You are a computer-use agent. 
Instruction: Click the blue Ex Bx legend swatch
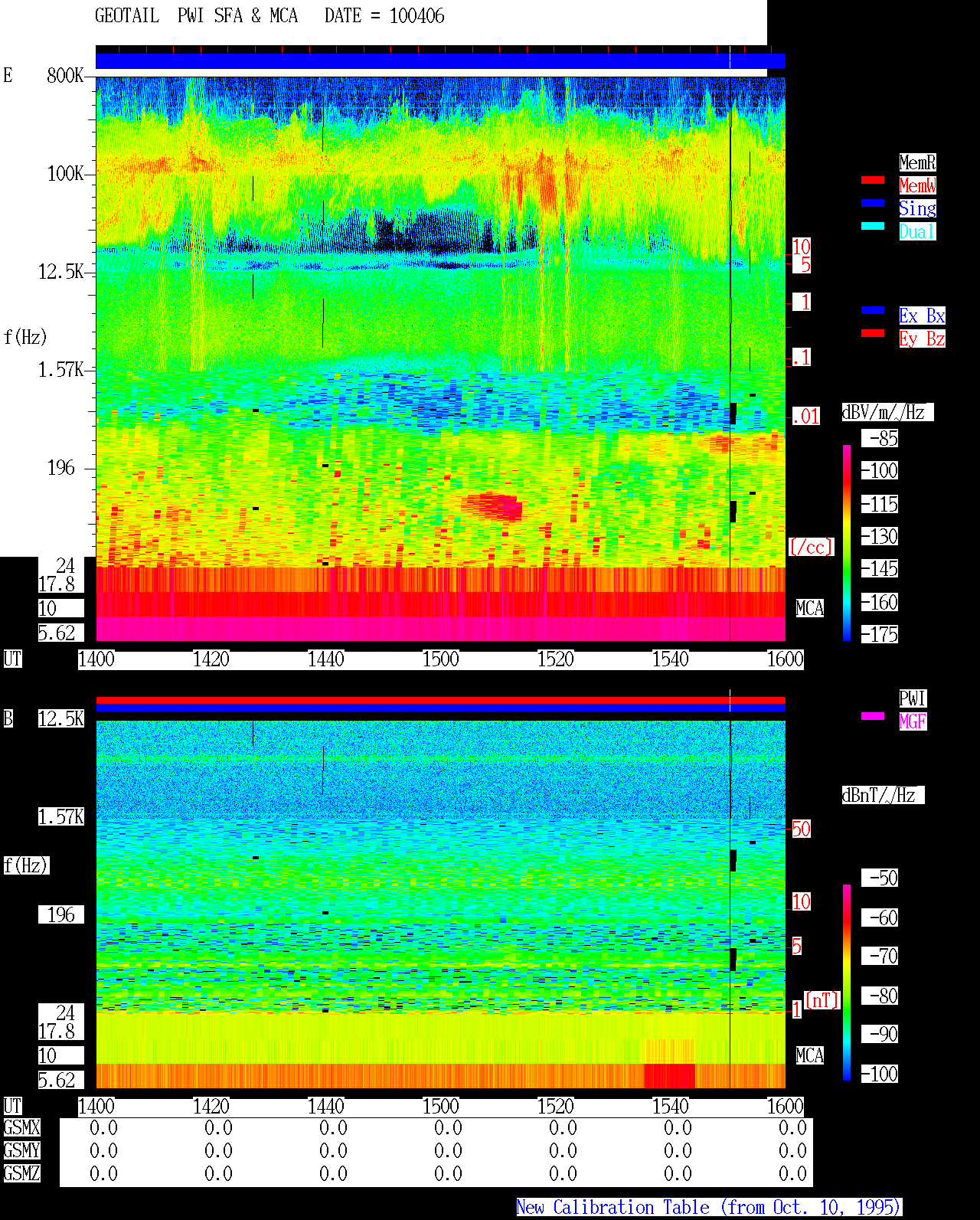tap(873, 310)
